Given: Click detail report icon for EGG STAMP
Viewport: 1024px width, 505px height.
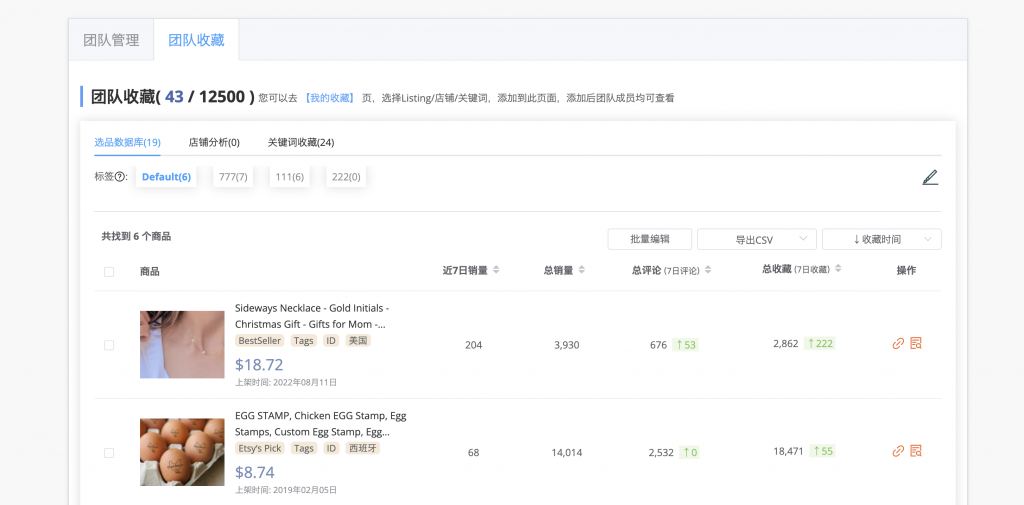Looking at the screenshot, I should pyautogui.click(x=916, y=452).
